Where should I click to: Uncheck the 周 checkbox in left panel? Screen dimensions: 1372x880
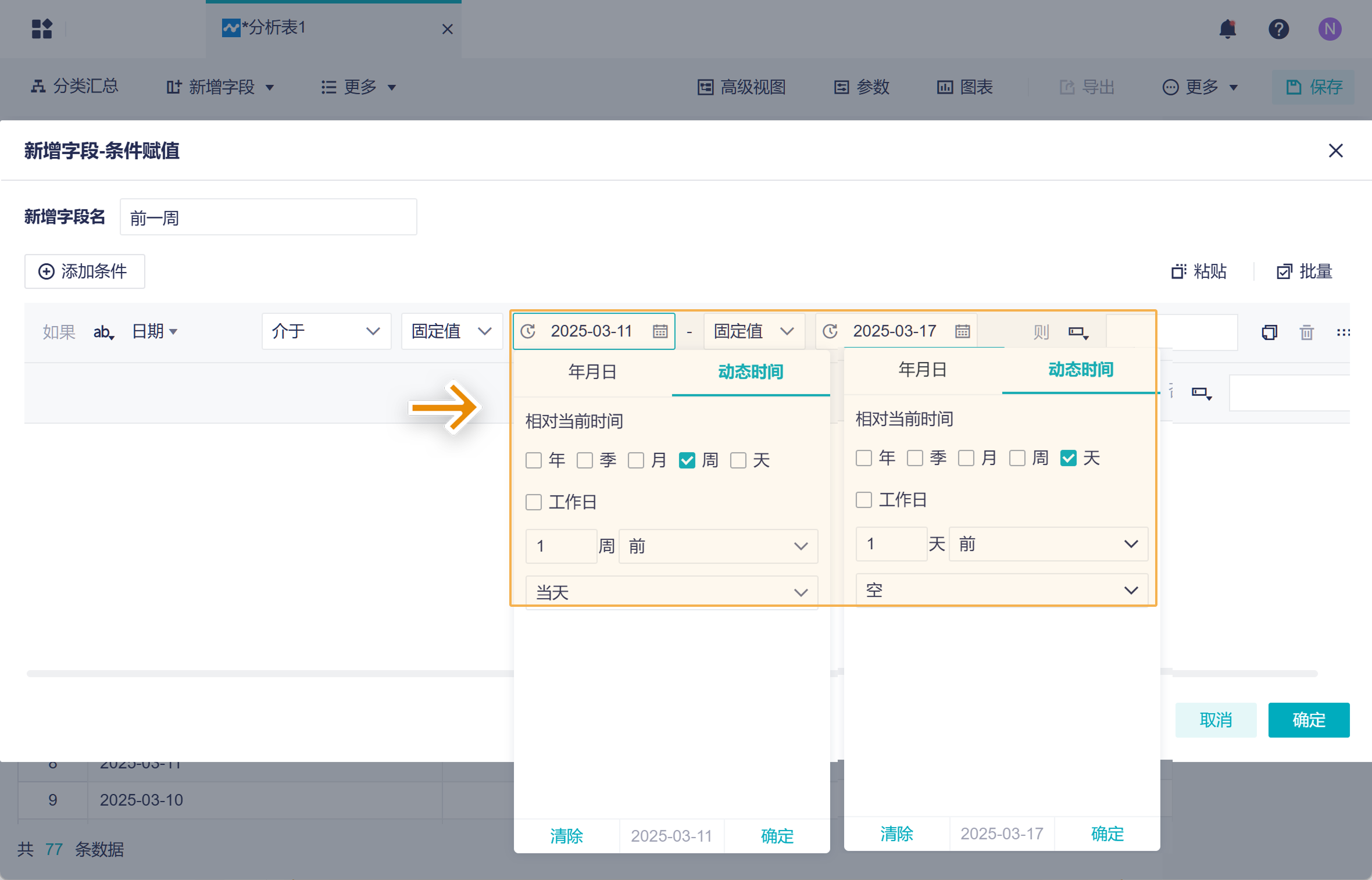point(687,460)
